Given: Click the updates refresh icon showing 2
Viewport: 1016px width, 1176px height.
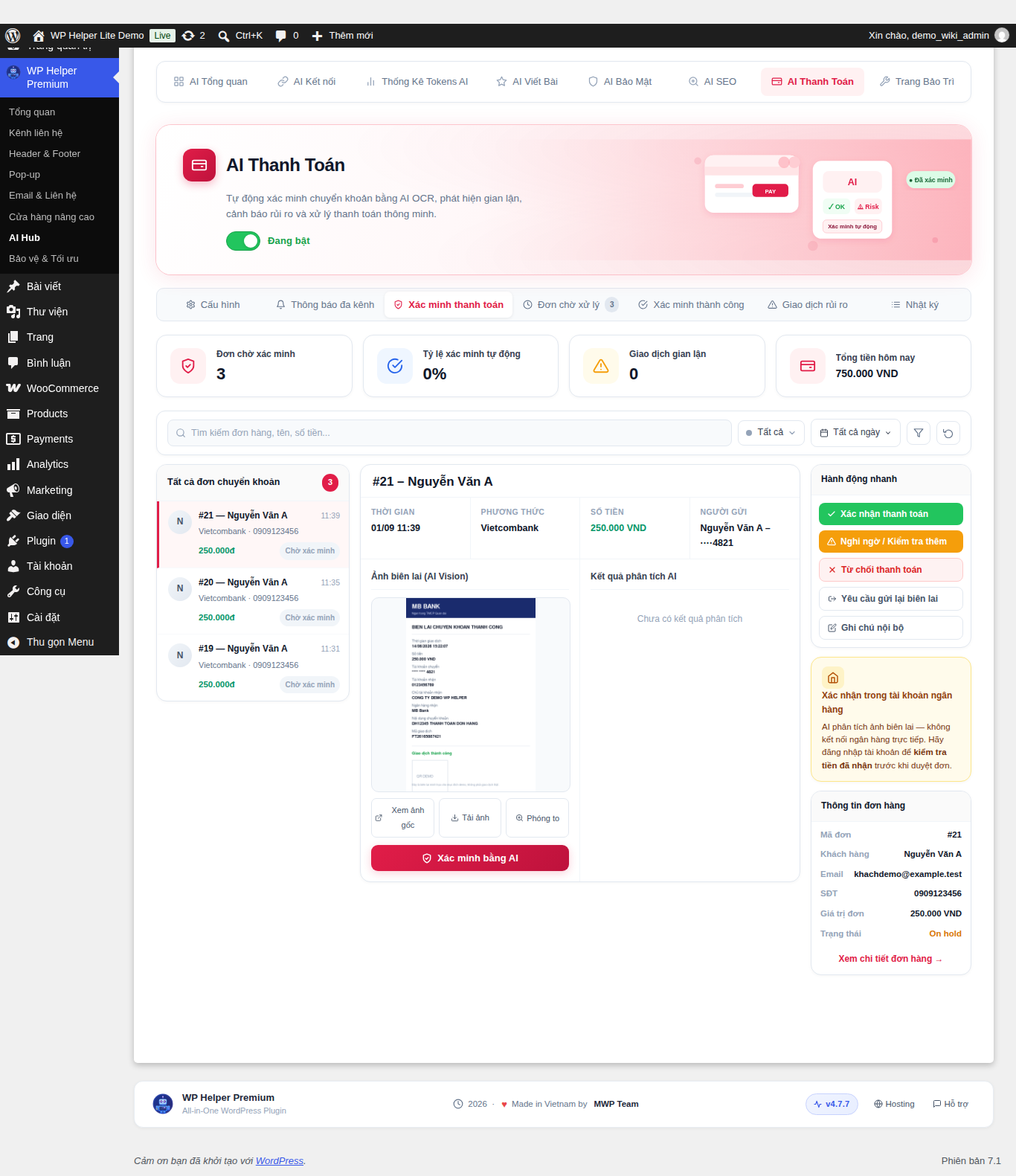Looking at the screenshot, I should (x=188, y=36).
